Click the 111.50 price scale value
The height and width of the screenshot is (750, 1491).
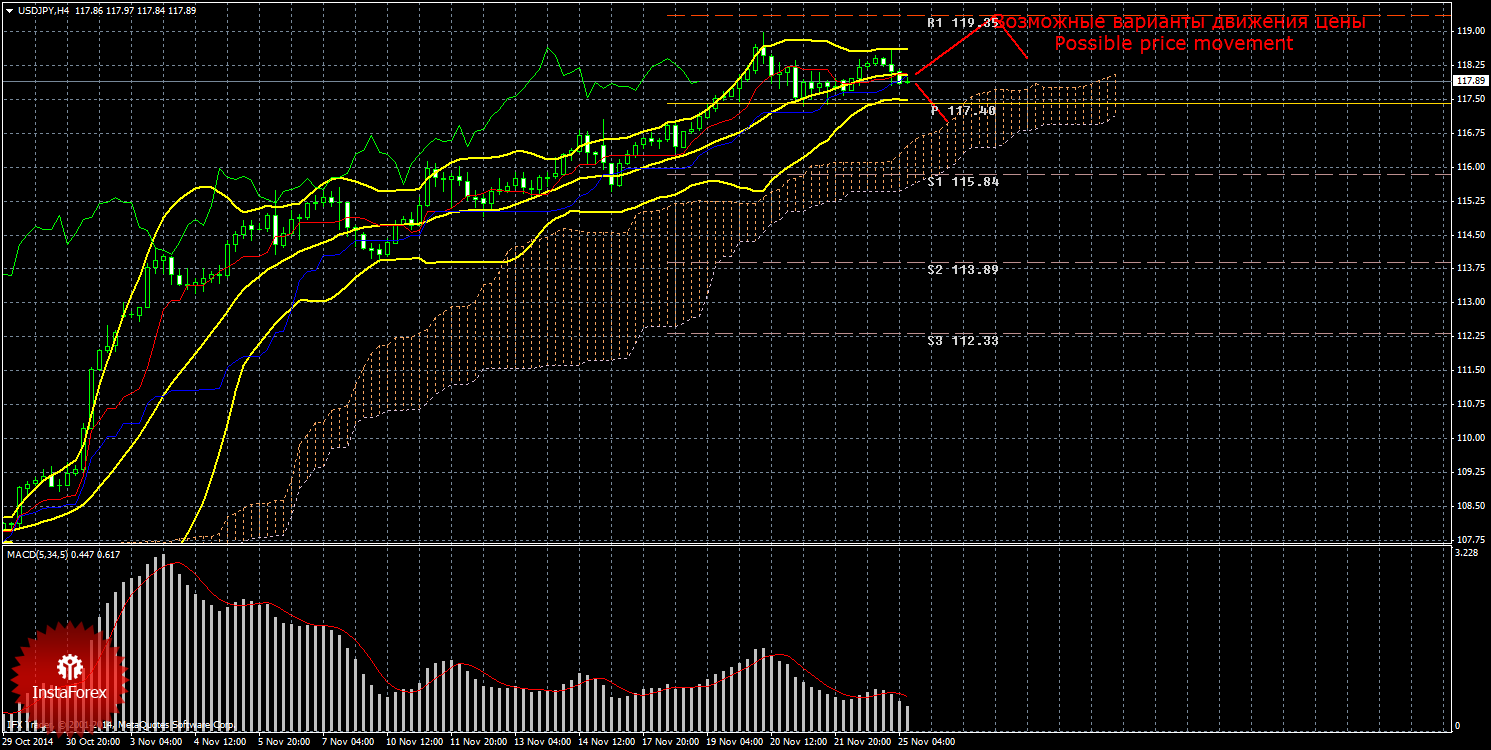click(x=1470, y=370)
